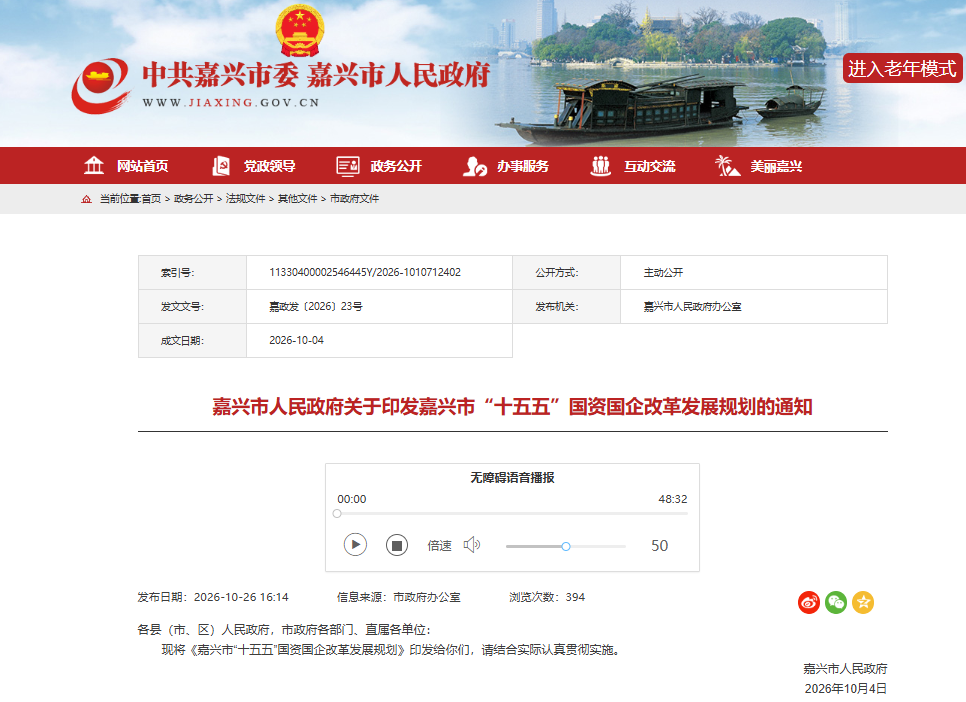The image size is (966, 702).
Task: Select the document number 嘉政发〔2026〕23号
Action: point(315,306)
